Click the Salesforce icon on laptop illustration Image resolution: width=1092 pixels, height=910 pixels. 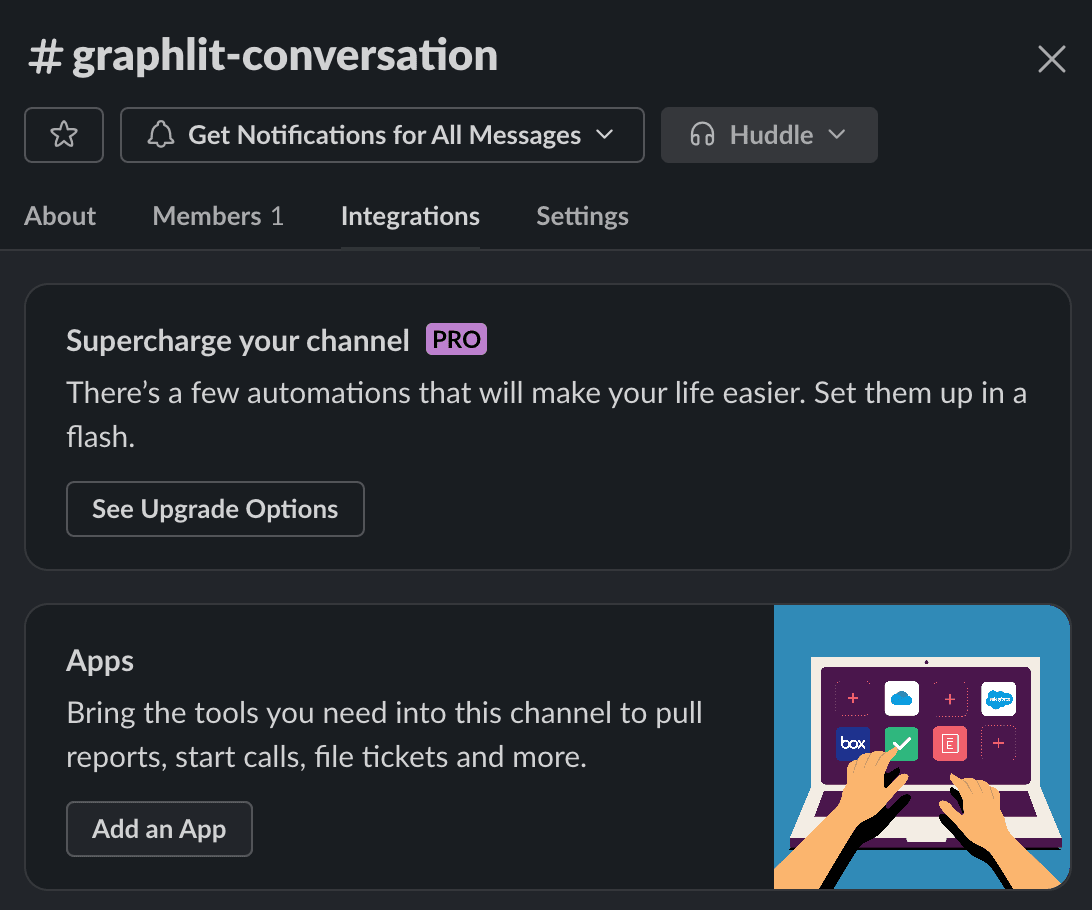click(998, 699)
